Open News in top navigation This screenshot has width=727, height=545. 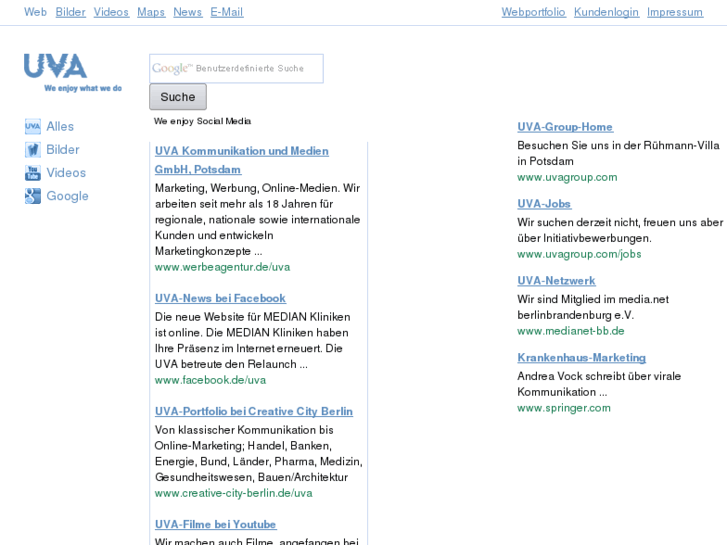coord(188,12)
